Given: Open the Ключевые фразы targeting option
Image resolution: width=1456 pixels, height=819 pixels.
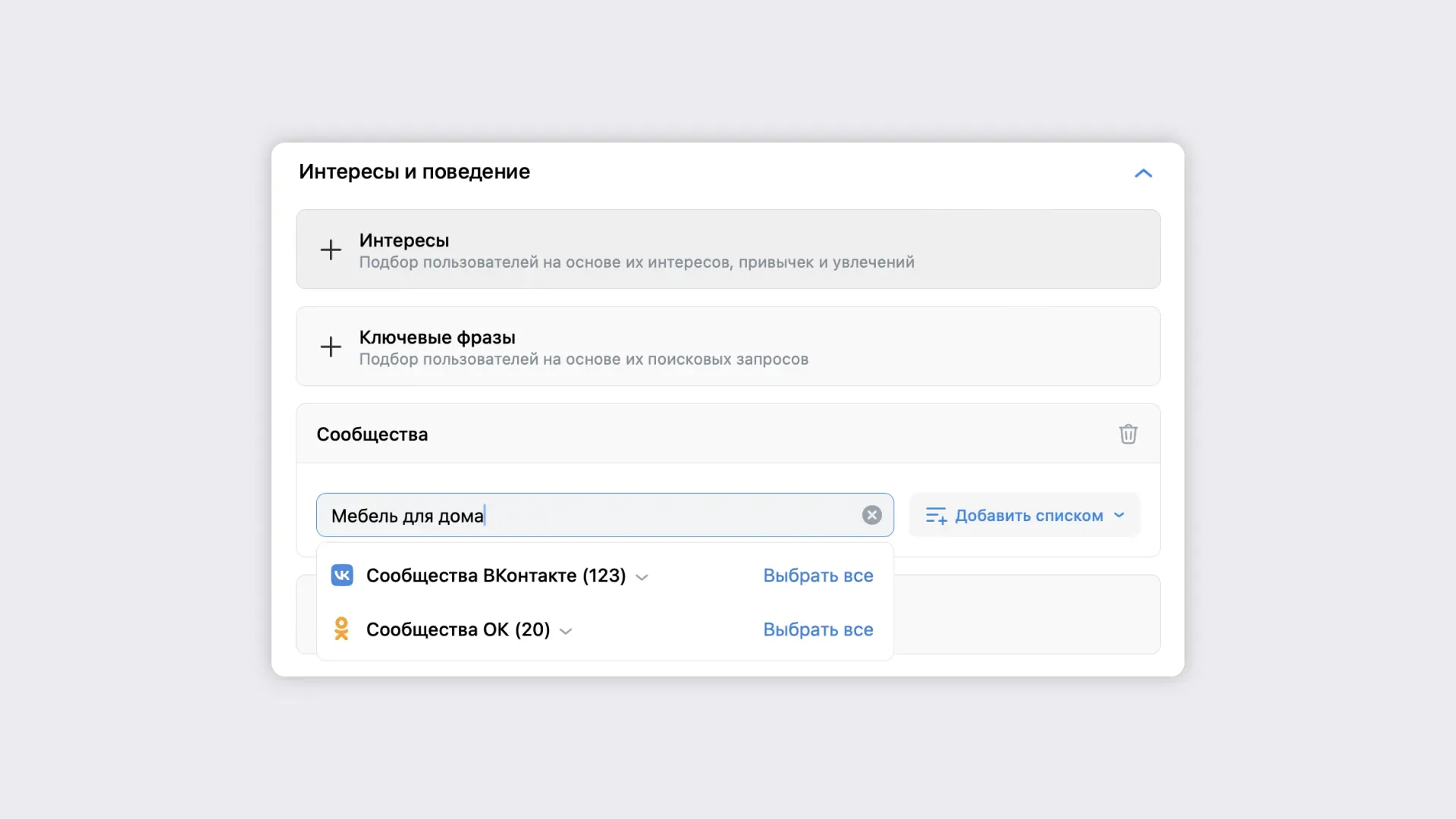Looking at the screenshot, I should (728, 346).
